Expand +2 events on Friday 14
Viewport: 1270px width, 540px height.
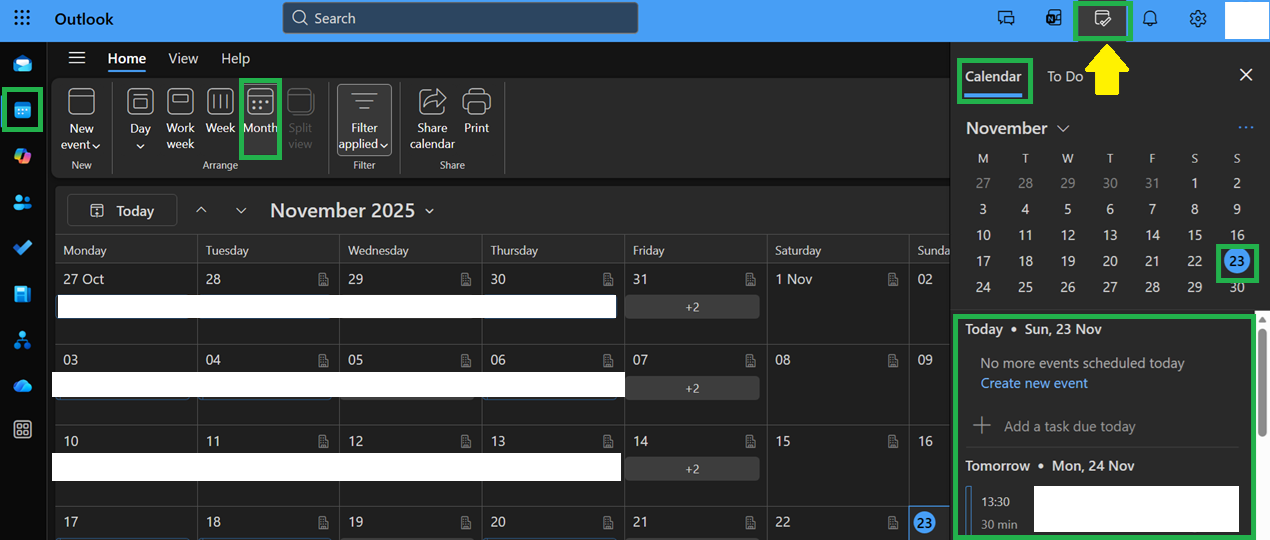click(692, 469)
